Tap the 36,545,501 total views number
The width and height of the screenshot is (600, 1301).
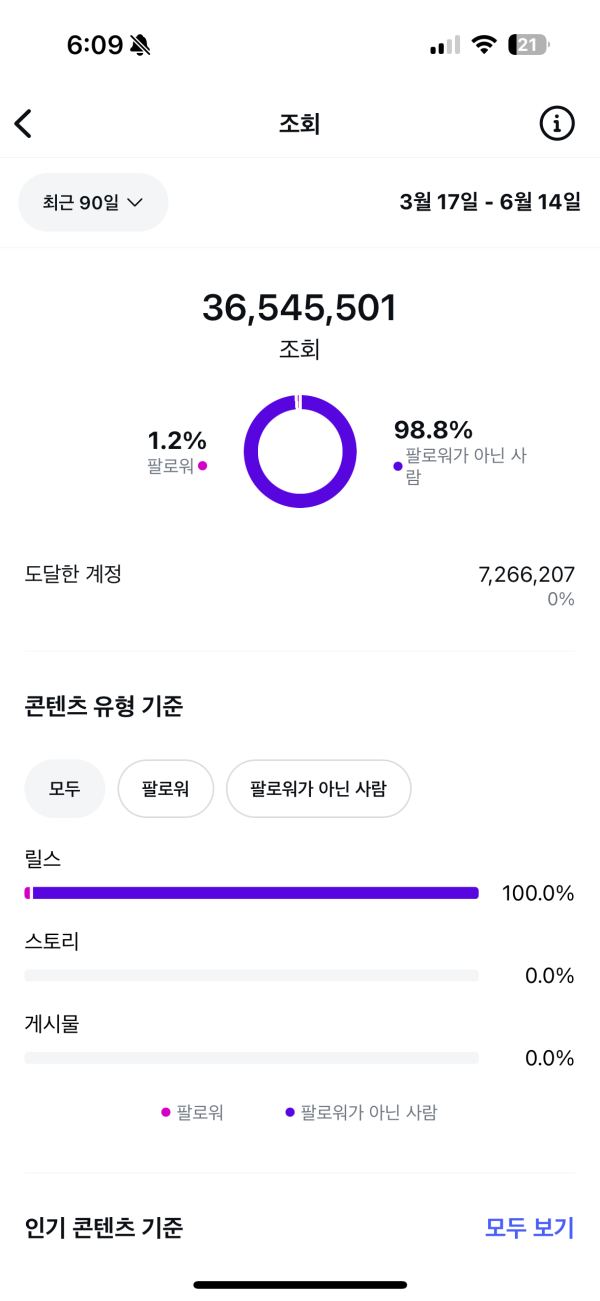(299, 308)
